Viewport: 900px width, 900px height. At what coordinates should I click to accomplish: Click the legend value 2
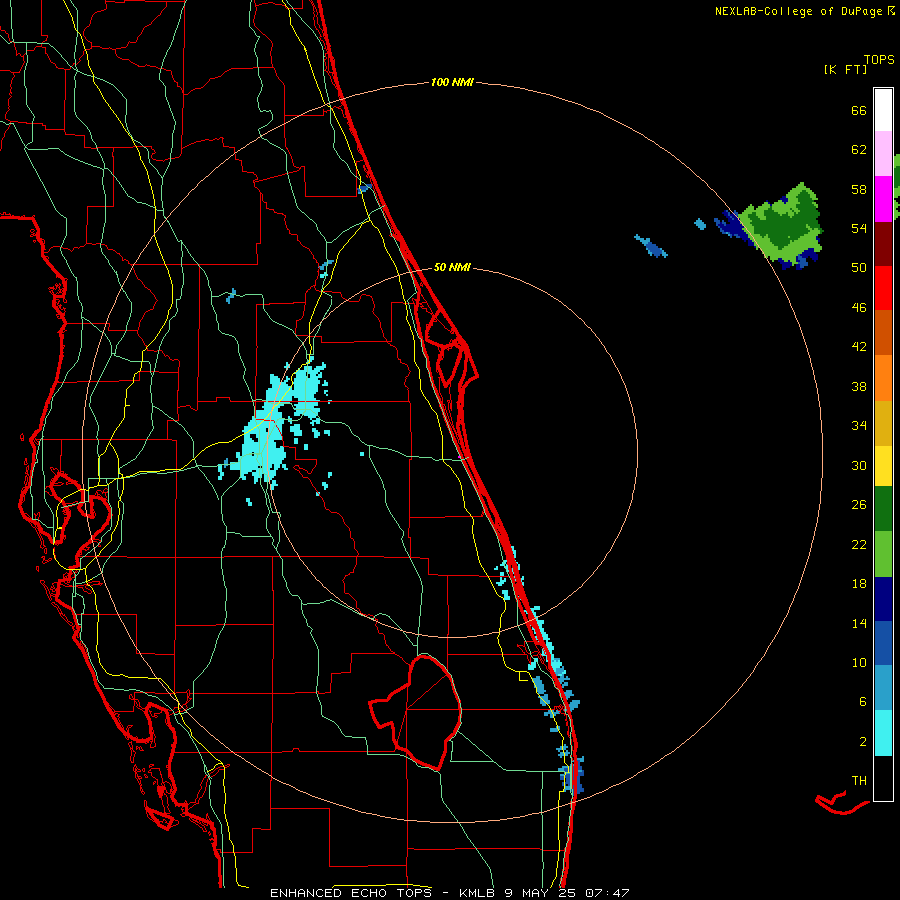point(863,741)
